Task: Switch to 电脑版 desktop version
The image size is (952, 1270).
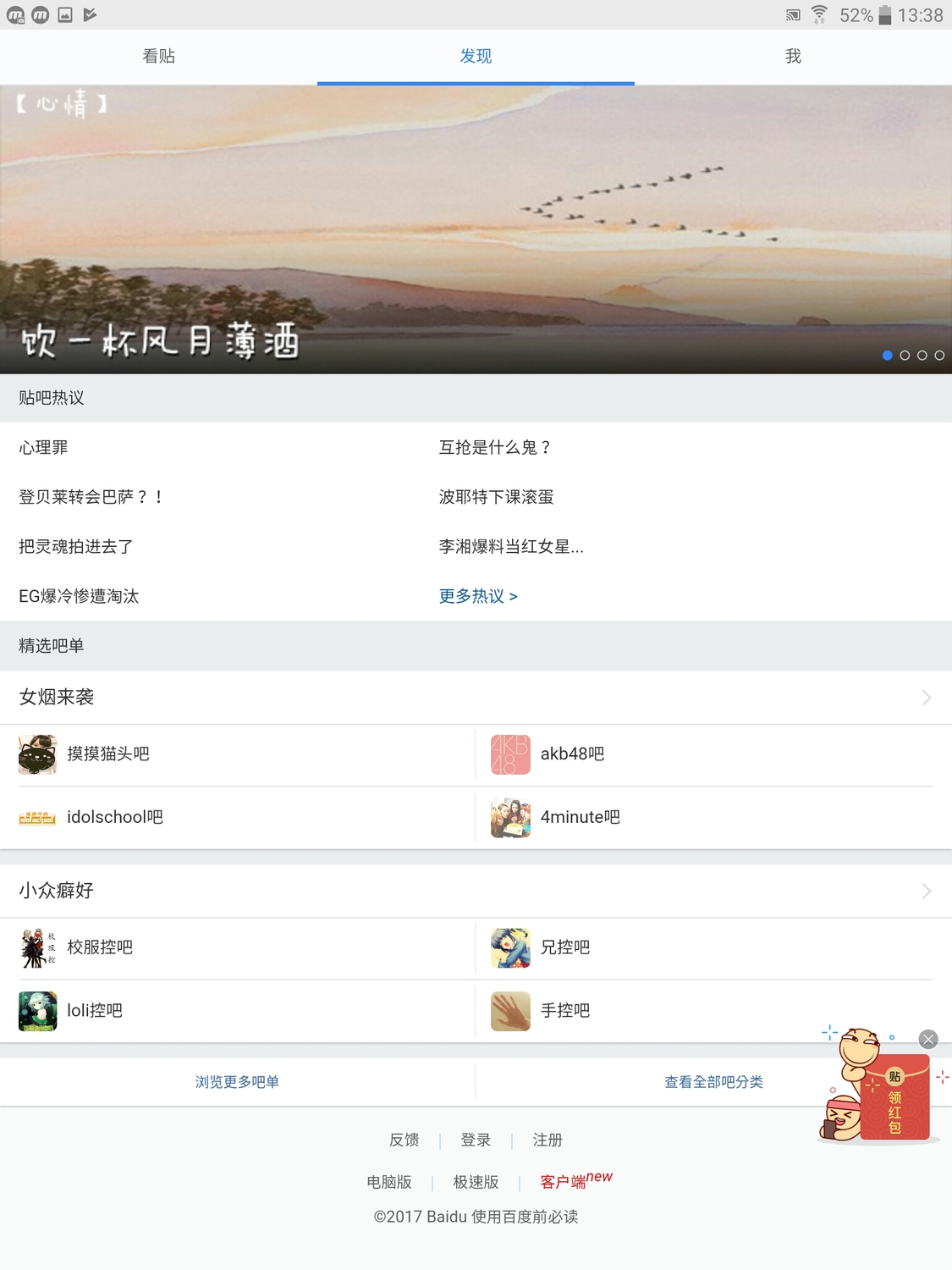Action: click(x=389, y=1182)
